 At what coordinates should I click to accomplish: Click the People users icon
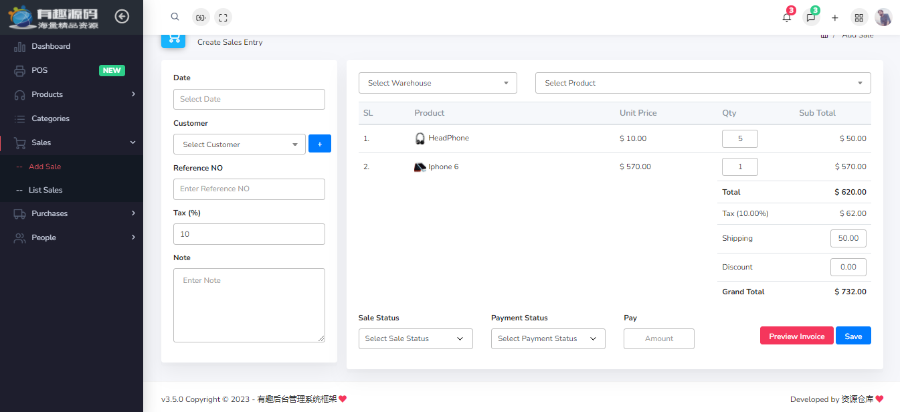coord(20,238)
